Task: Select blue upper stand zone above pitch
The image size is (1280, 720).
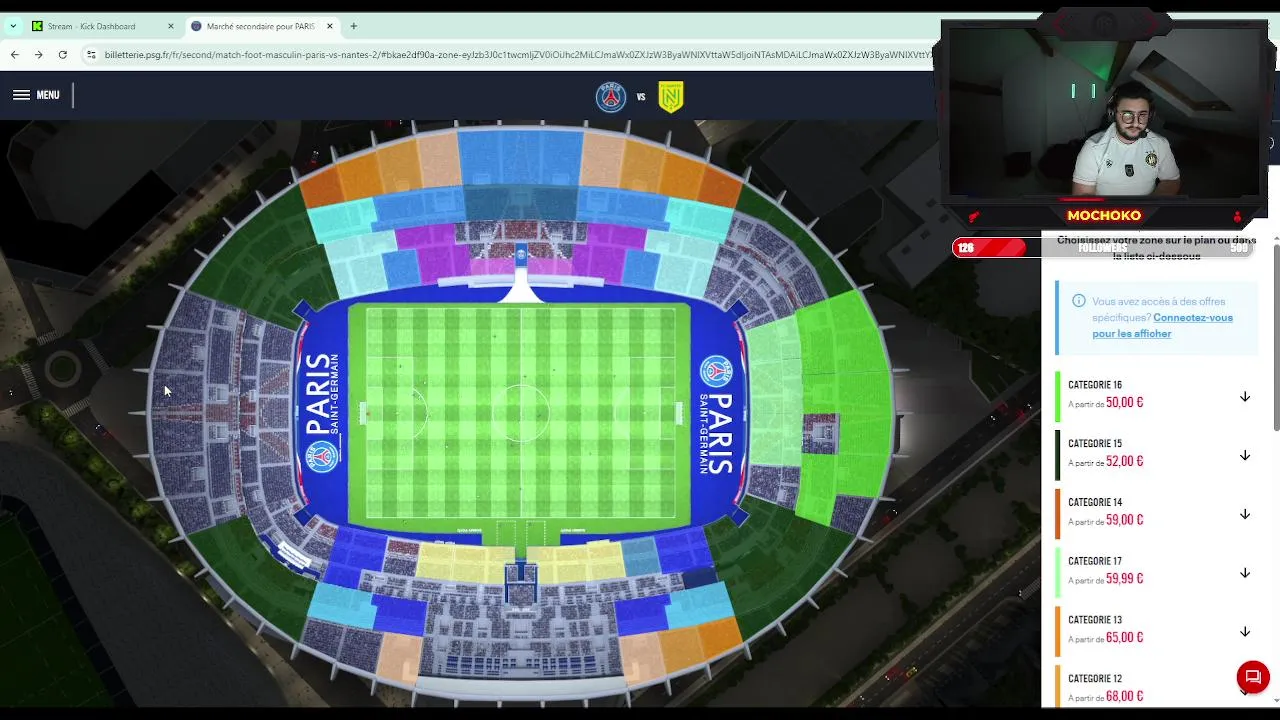Action: (x=520, y=158)
